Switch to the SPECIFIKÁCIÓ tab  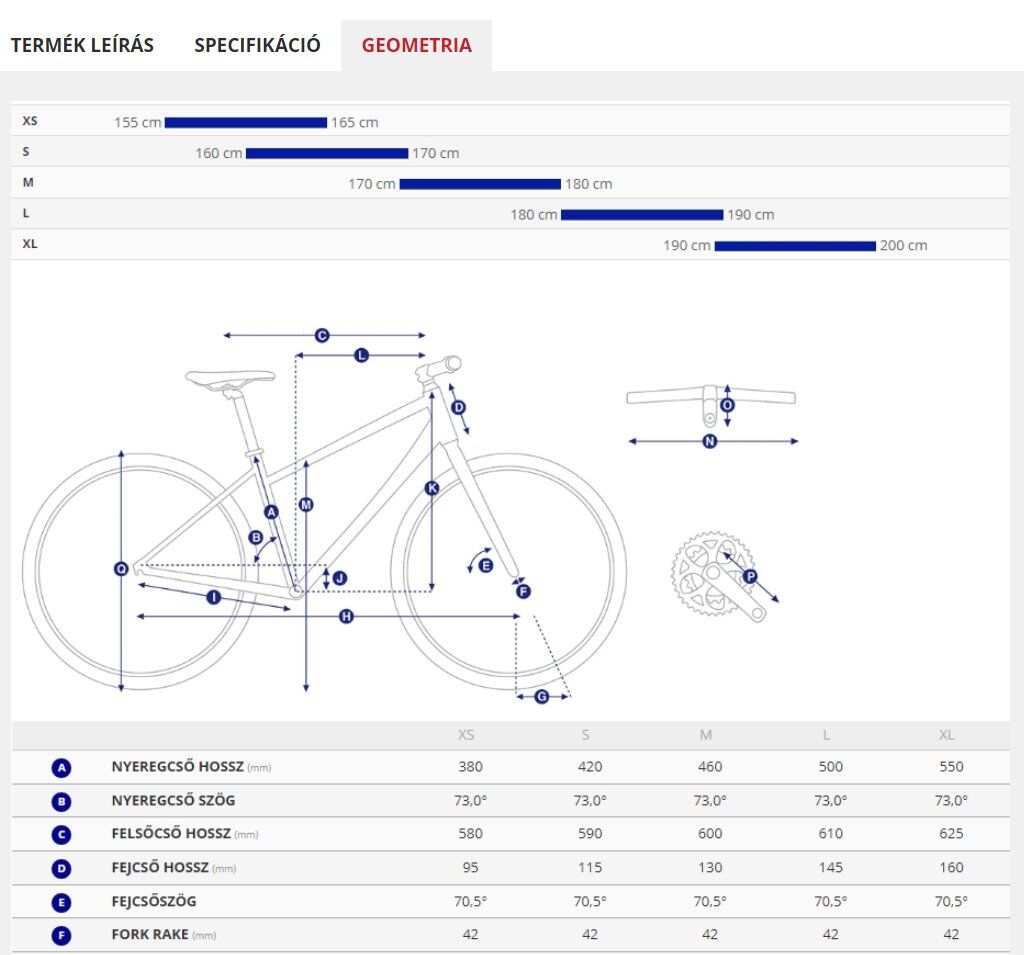point(257,45)
